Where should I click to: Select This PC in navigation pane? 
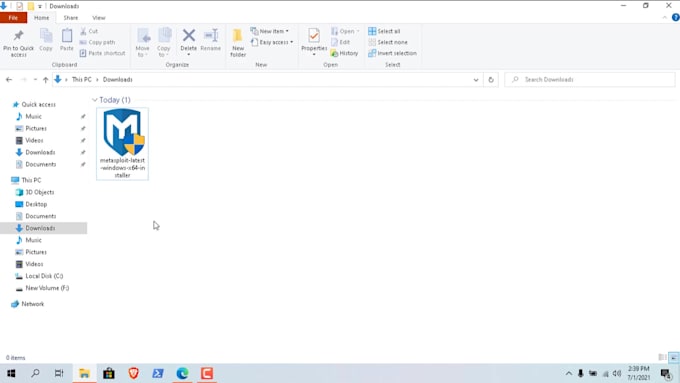31,180
